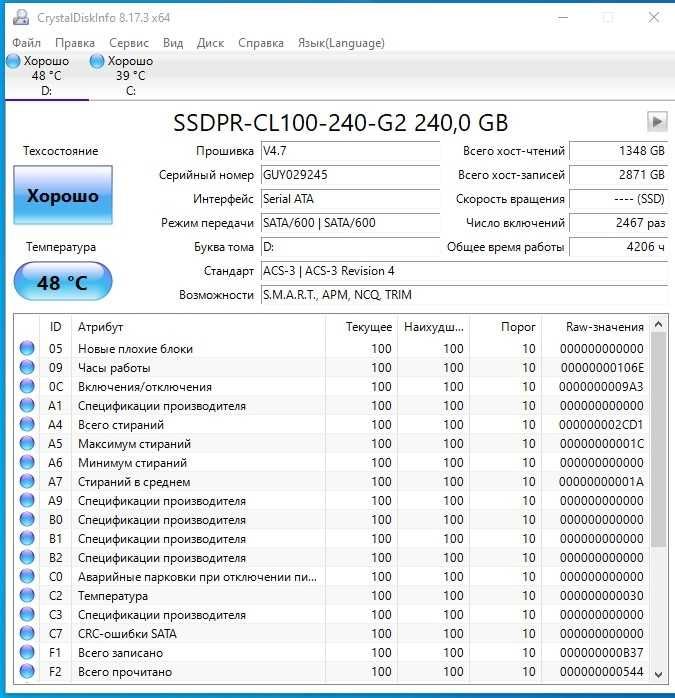
Task: Click the serial number field GUY029245
Action: 350,175
